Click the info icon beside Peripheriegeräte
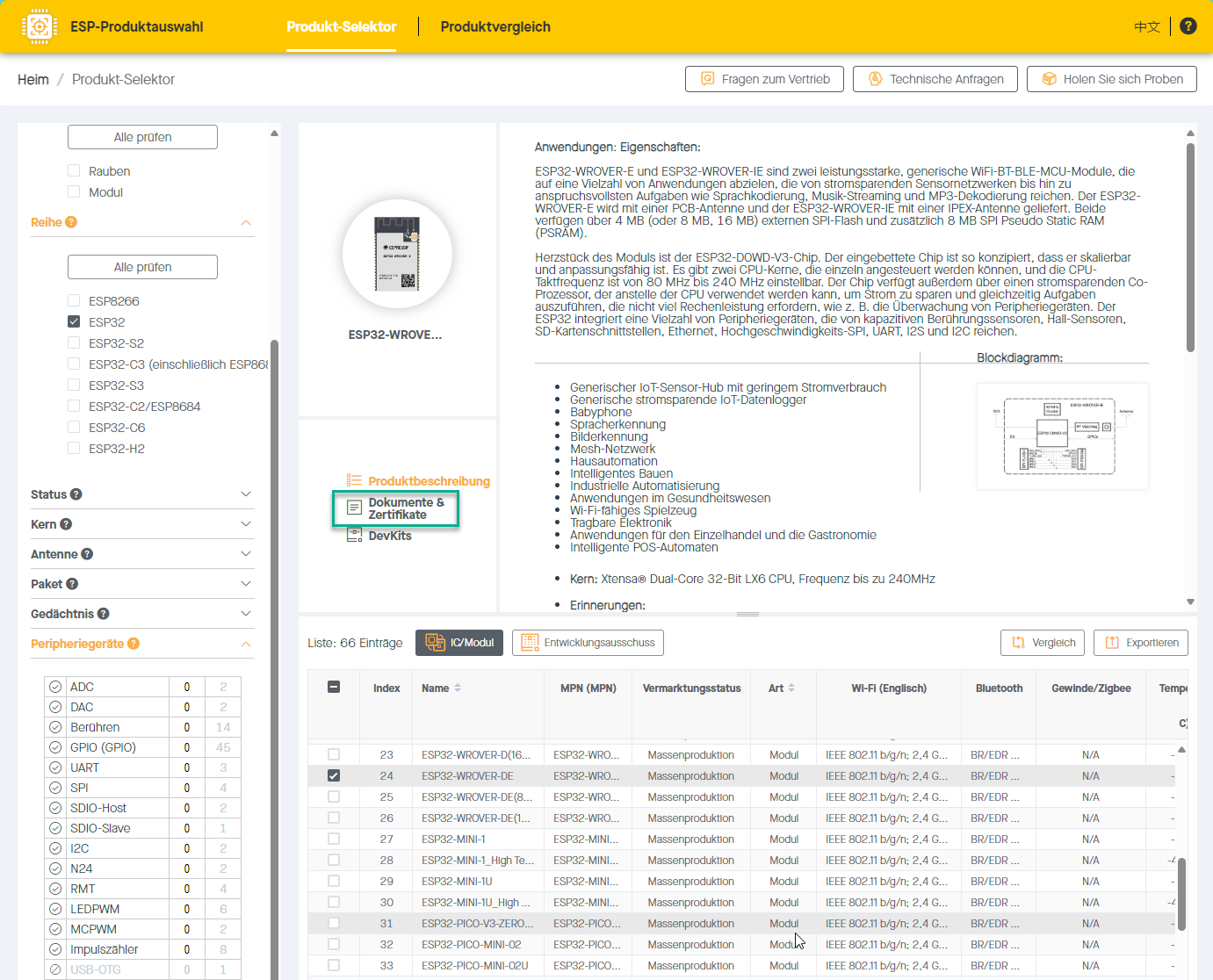This screenshot has height=980, width=1213. coord(134,644)
